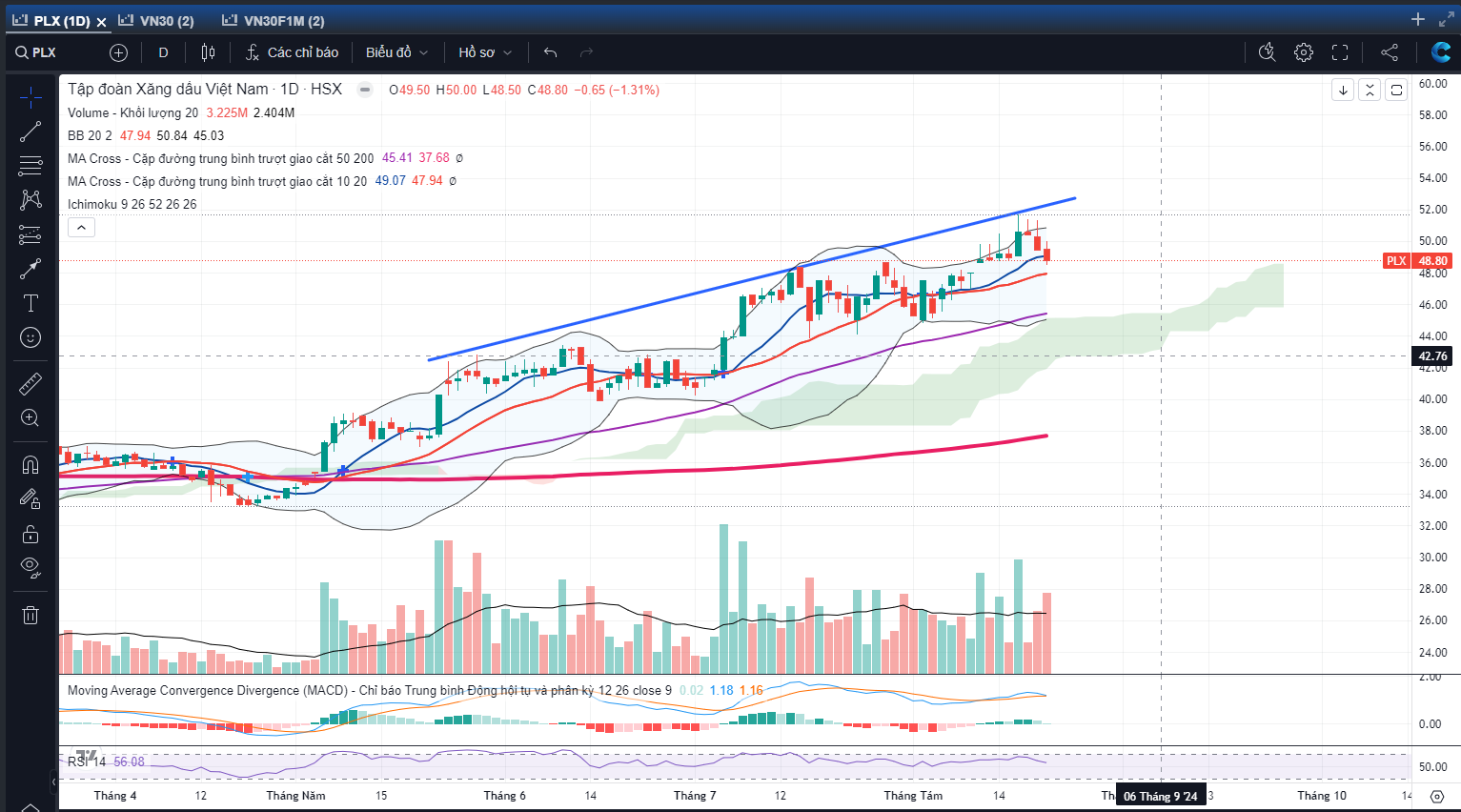
Task: Add a new chart tab with plus
Action: coord(1418,19)
